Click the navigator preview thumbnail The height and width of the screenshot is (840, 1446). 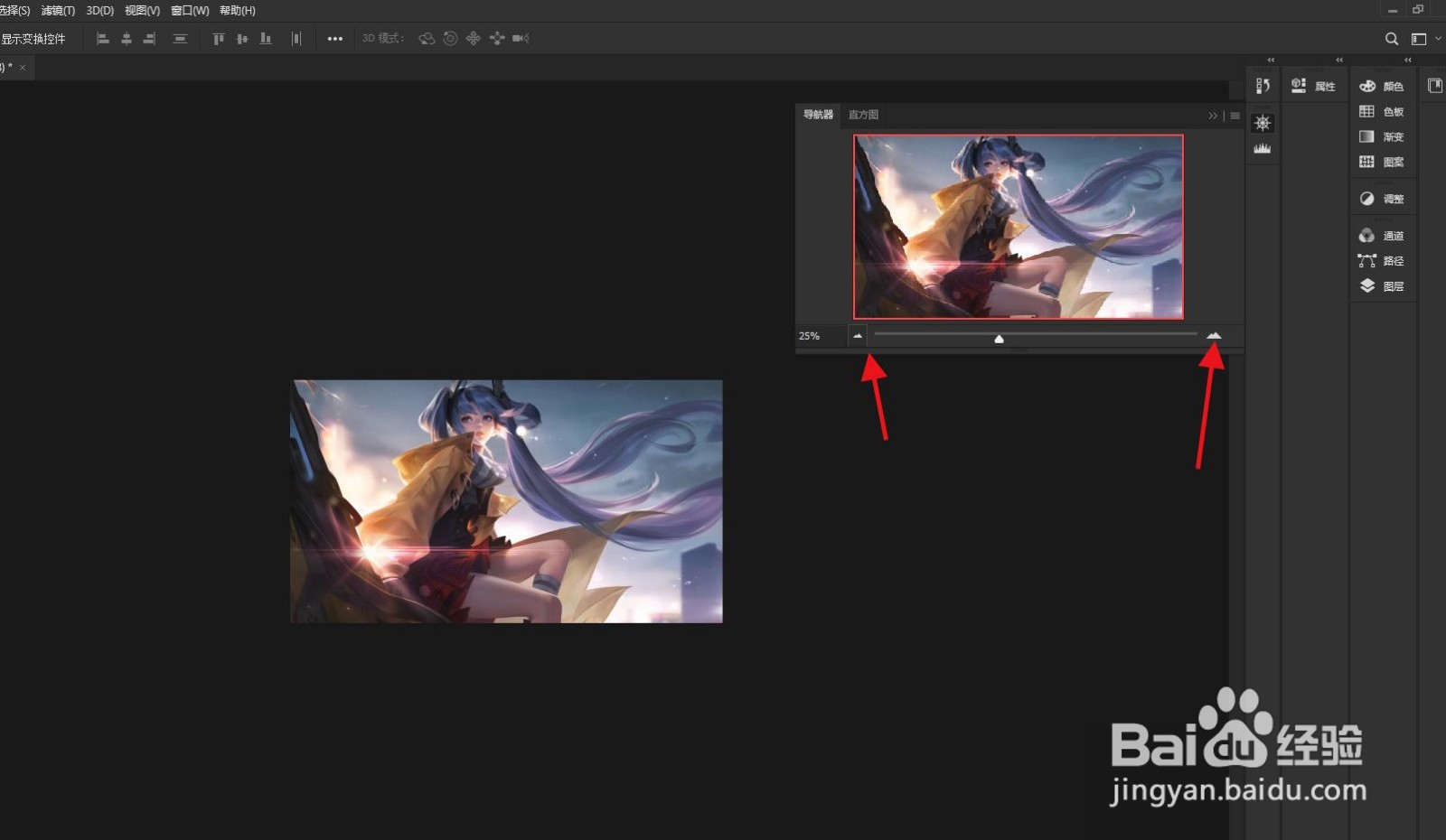point(1019,227)
